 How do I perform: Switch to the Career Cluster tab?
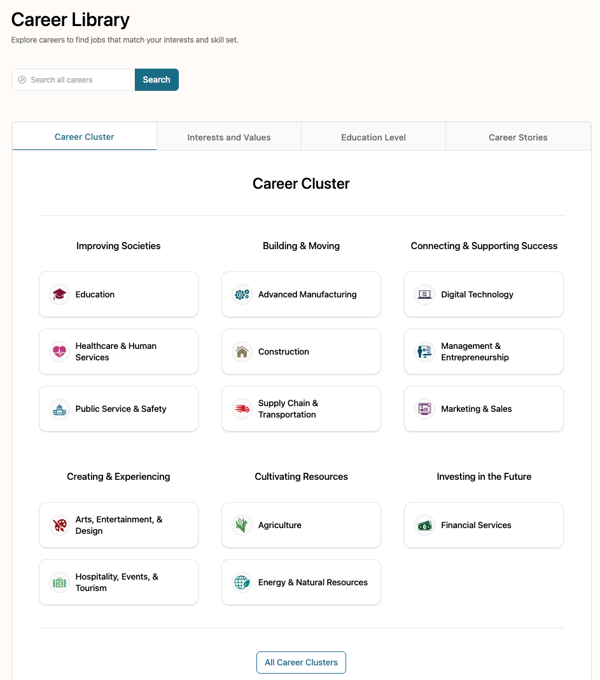tap(84, 137)
